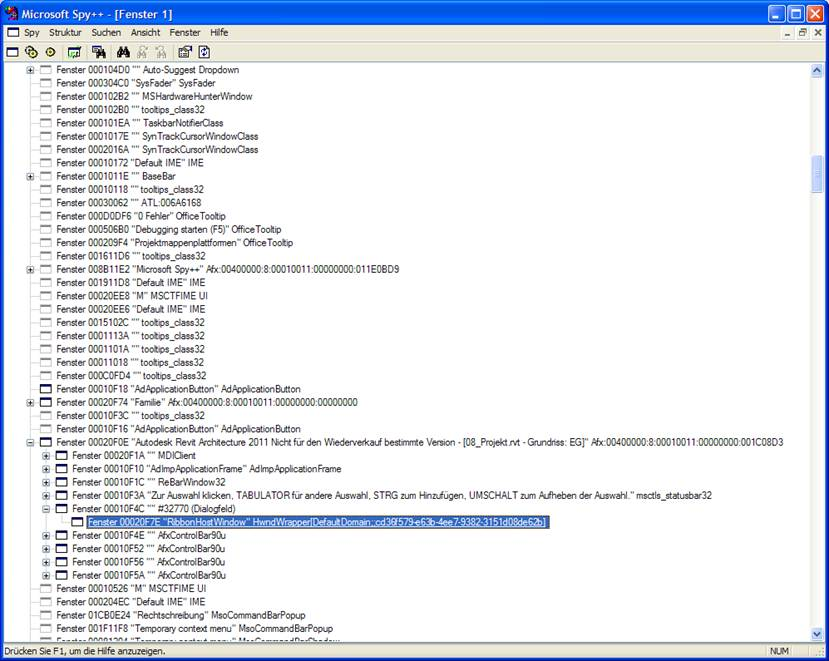The width and height of the screenshot is (829, 661).
Task: Activate the Find Window finder tool
Action: click(98, 50)
